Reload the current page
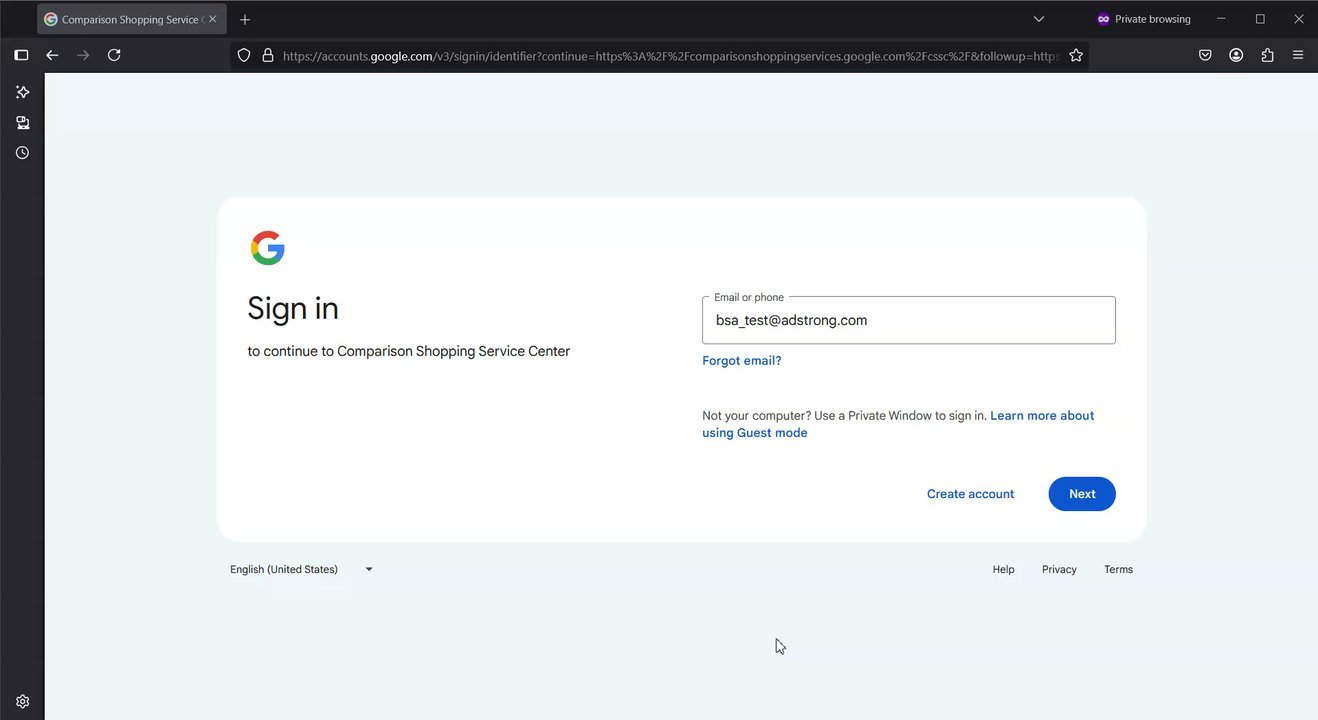 point(114,55)
